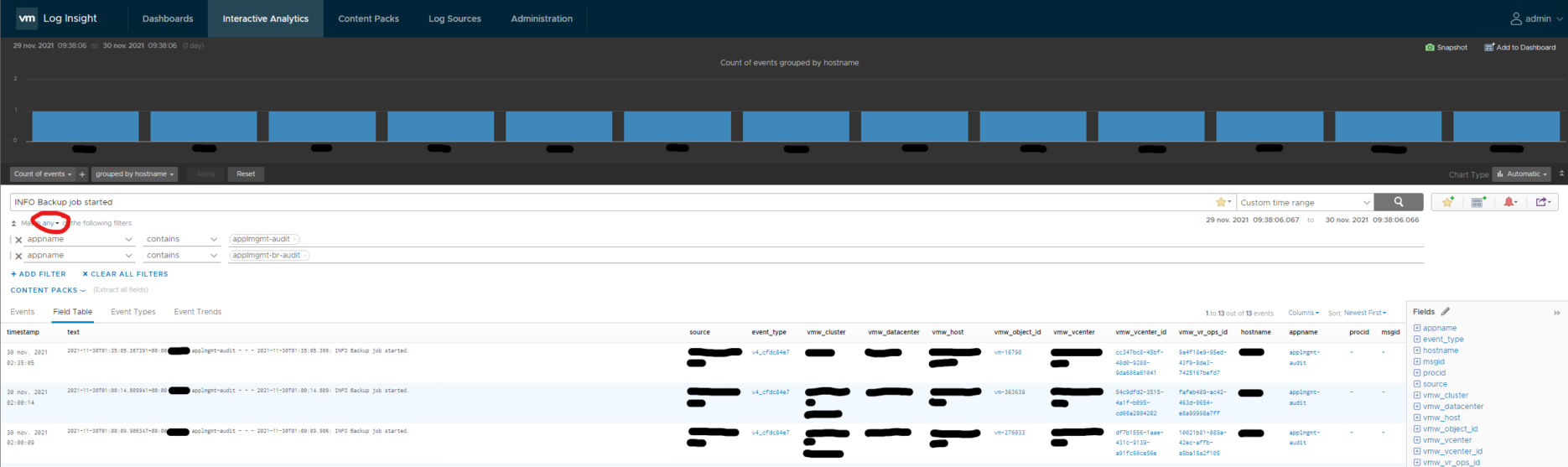Collapse the chart area with the double-arrow toggle
The width and height of the screenshot is (1568, 467).
(x=1561, y=174)
